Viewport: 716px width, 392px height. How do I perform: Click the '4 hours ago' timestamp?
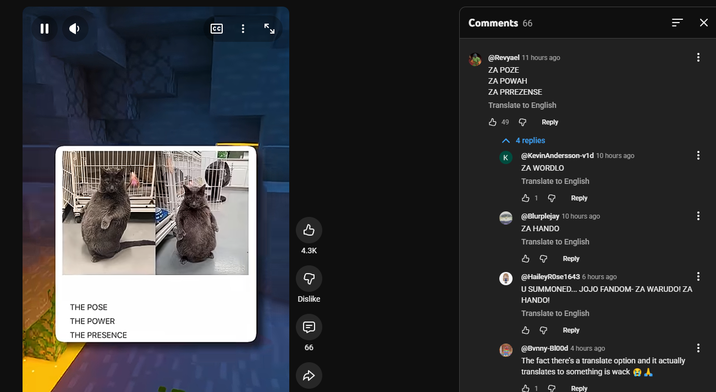point(588,349)
